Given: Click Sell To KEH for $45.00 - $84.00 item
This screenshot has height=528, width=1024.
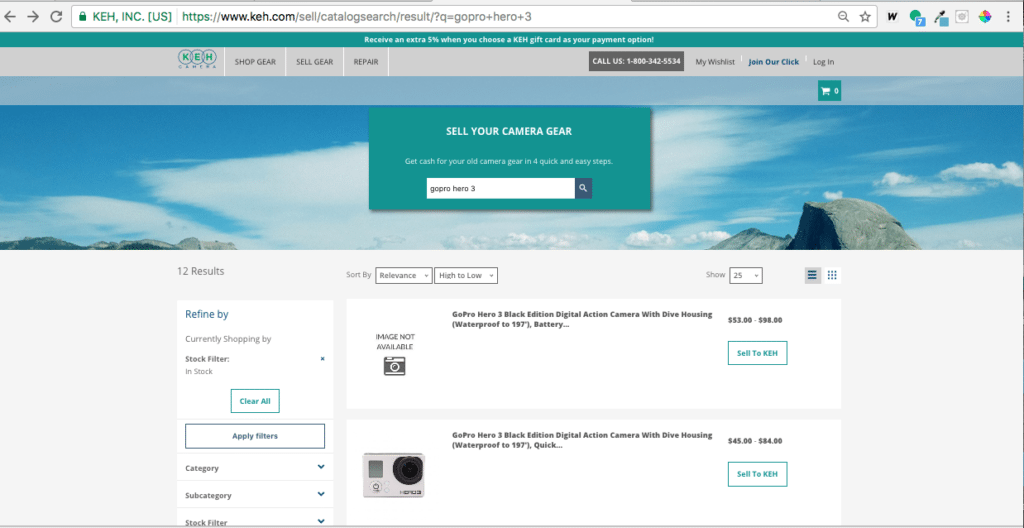Looking at the screenshot, I should [758, 474].
